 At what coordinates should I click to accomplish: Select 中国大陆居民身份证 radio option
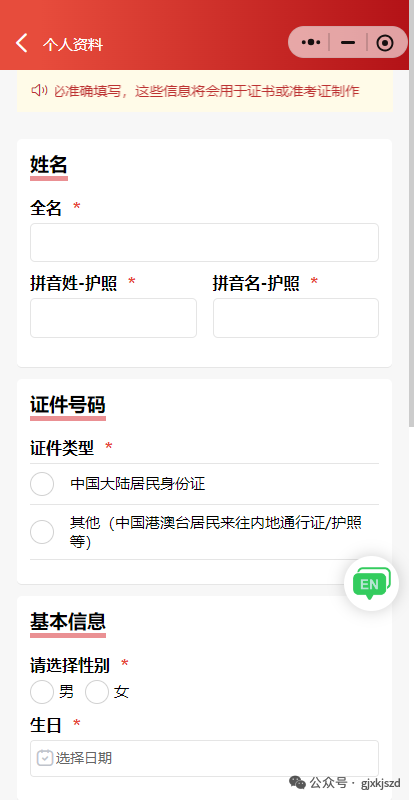(42, 484)
